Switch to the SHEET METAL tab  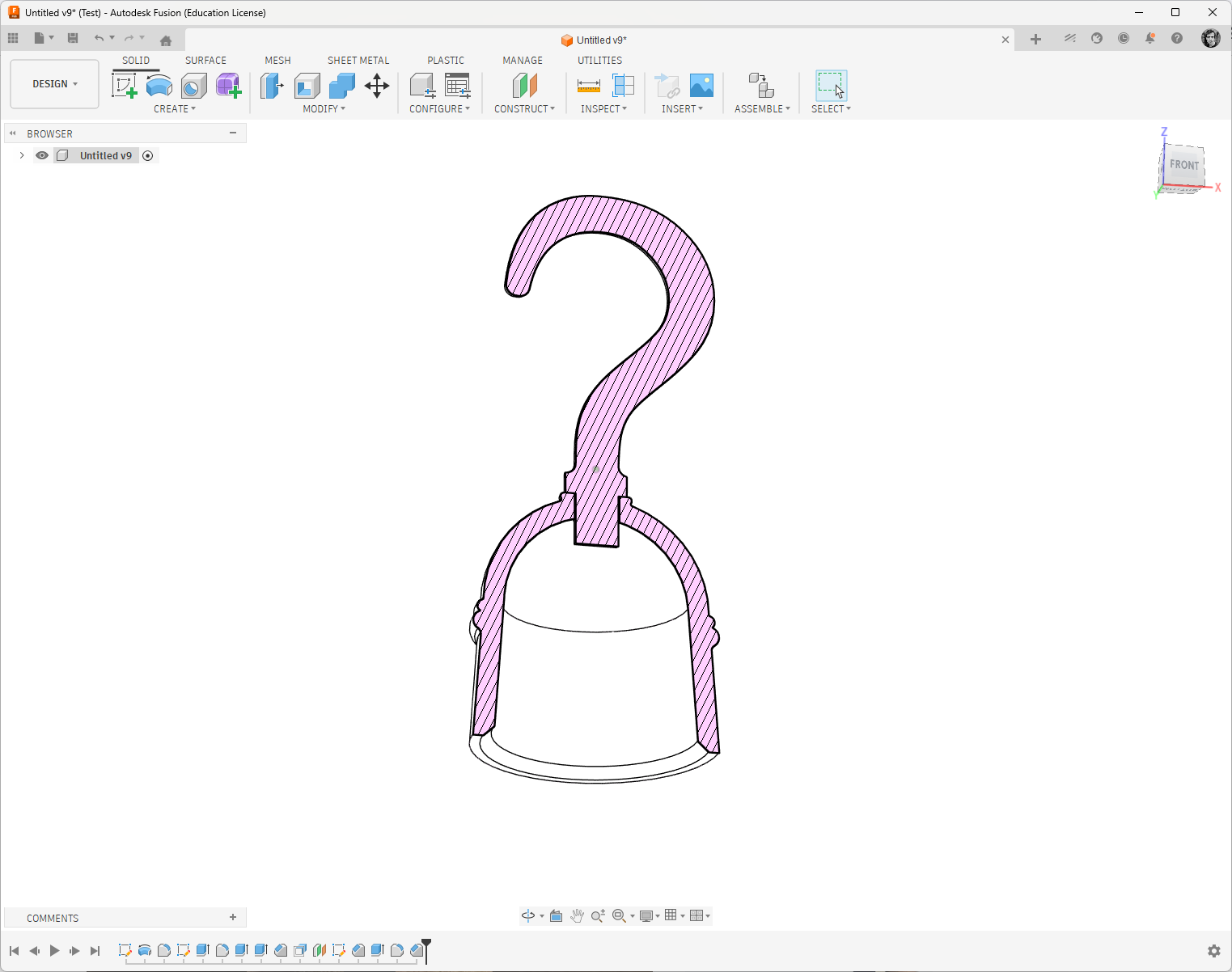click(358, 61)
